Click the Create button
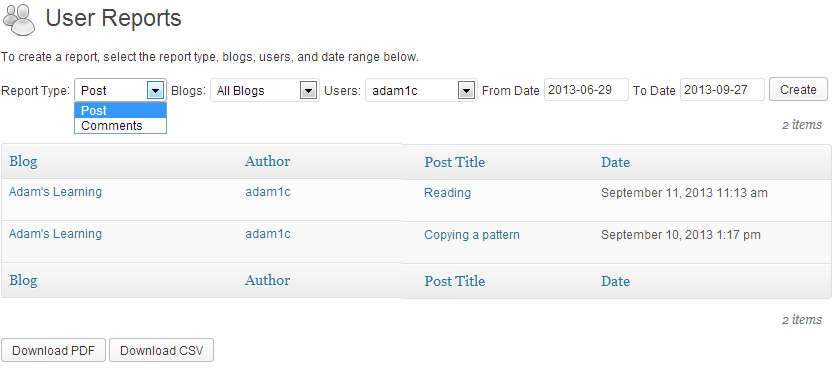 [798, 90]
